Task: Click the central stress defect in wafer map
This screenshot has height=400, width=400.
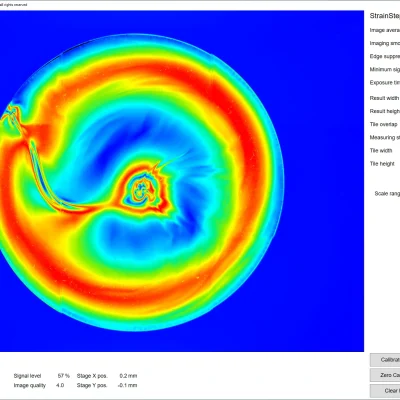Action: 144,191
